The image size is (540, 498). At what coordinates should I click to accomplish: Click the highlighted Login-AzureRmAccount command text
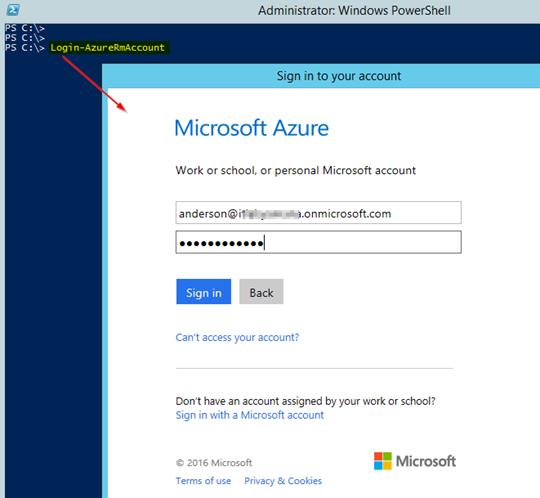107,48
